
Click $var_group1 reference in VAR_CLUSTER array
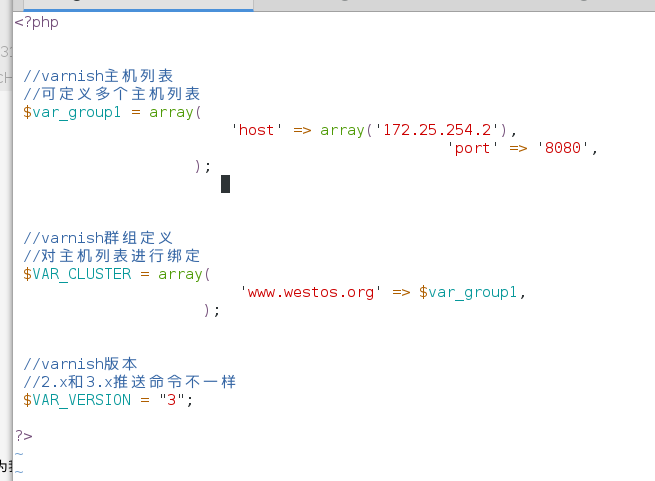468,292
